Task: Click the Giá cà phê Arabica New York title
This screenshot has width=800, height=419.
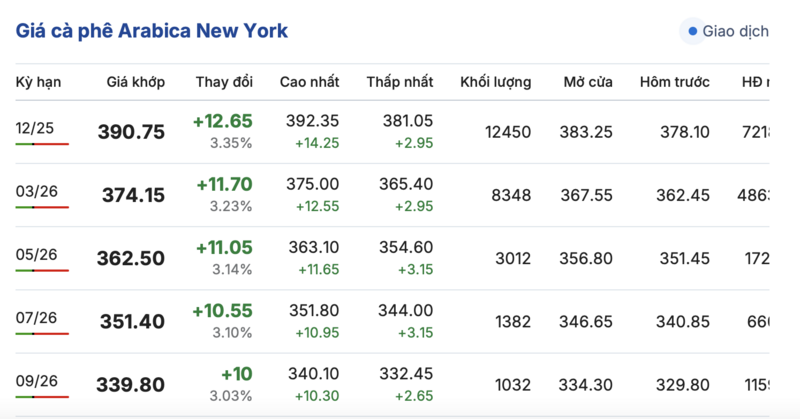Action: [x=152, y=31]
